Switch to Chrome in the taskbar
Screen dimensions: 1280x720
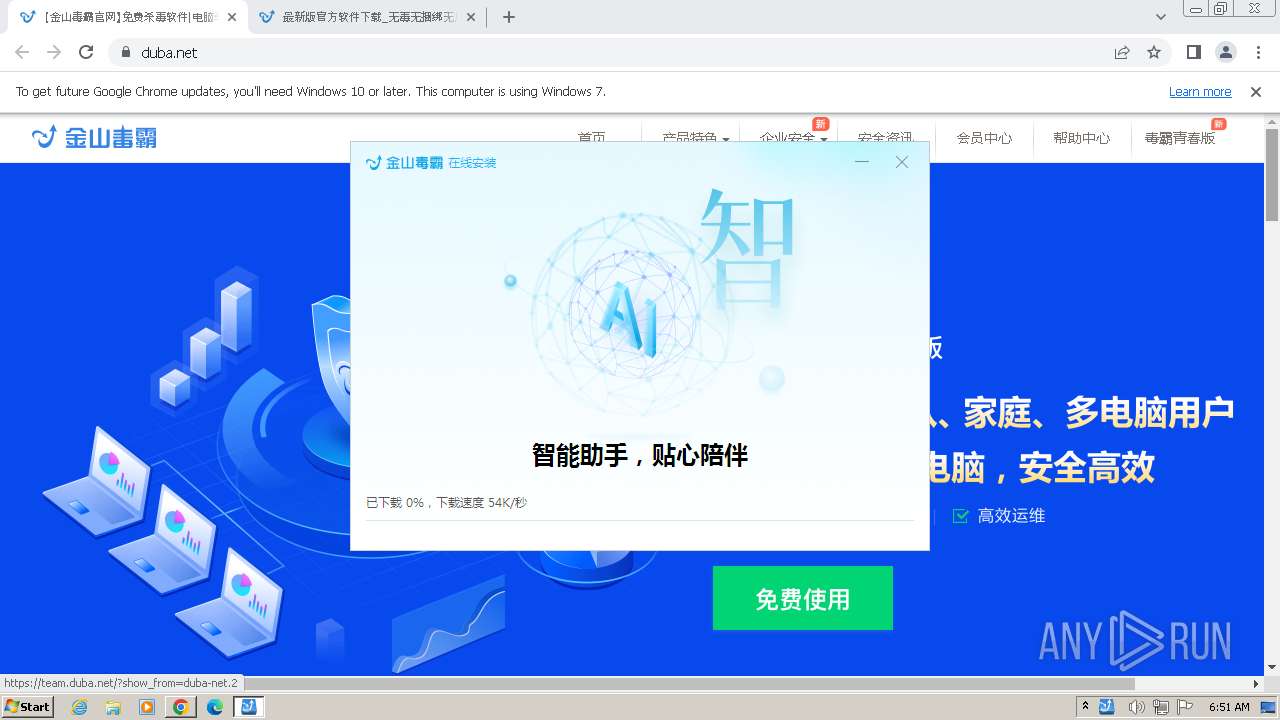[x=181, y=706]
